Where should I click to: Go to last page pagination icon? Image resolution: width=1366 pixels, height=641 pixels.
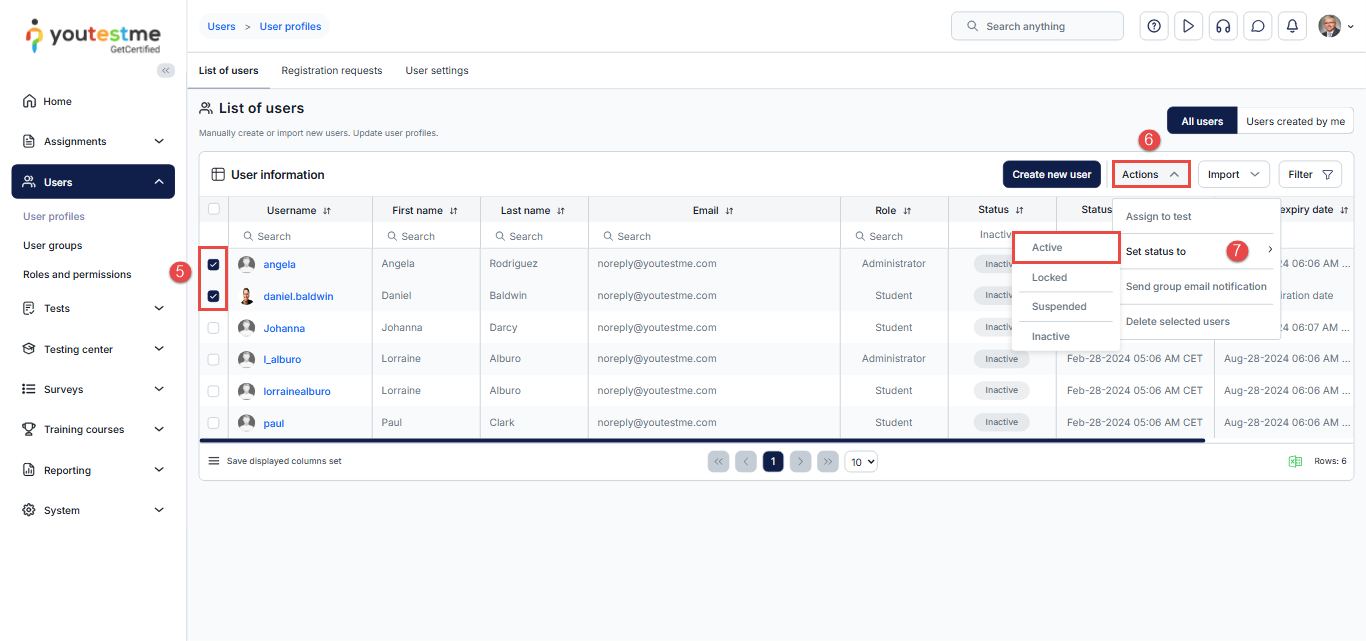[827, 461]
